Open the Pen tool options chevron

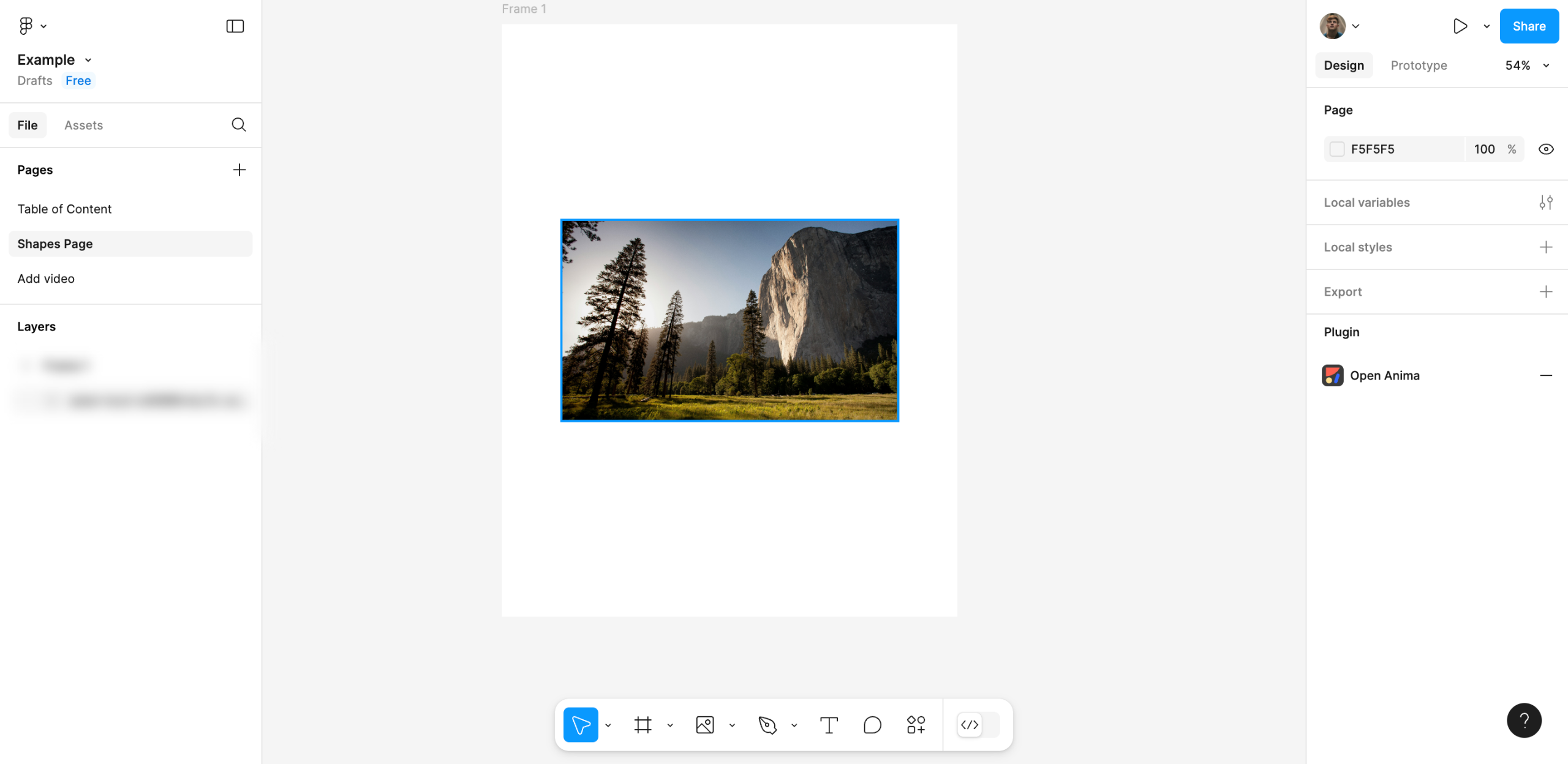click(794, 725)
